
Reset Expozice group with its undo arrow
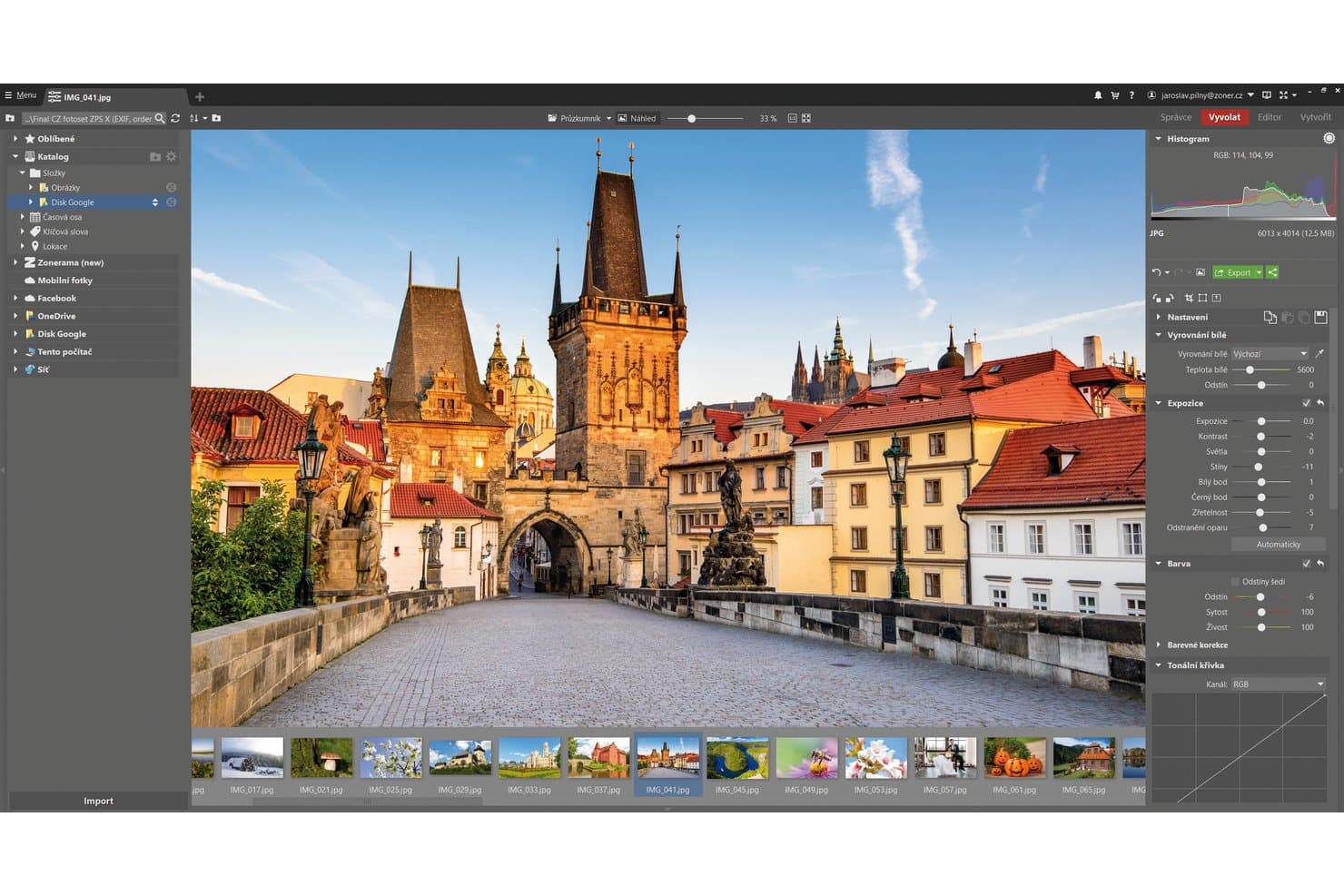(1320, 403)
